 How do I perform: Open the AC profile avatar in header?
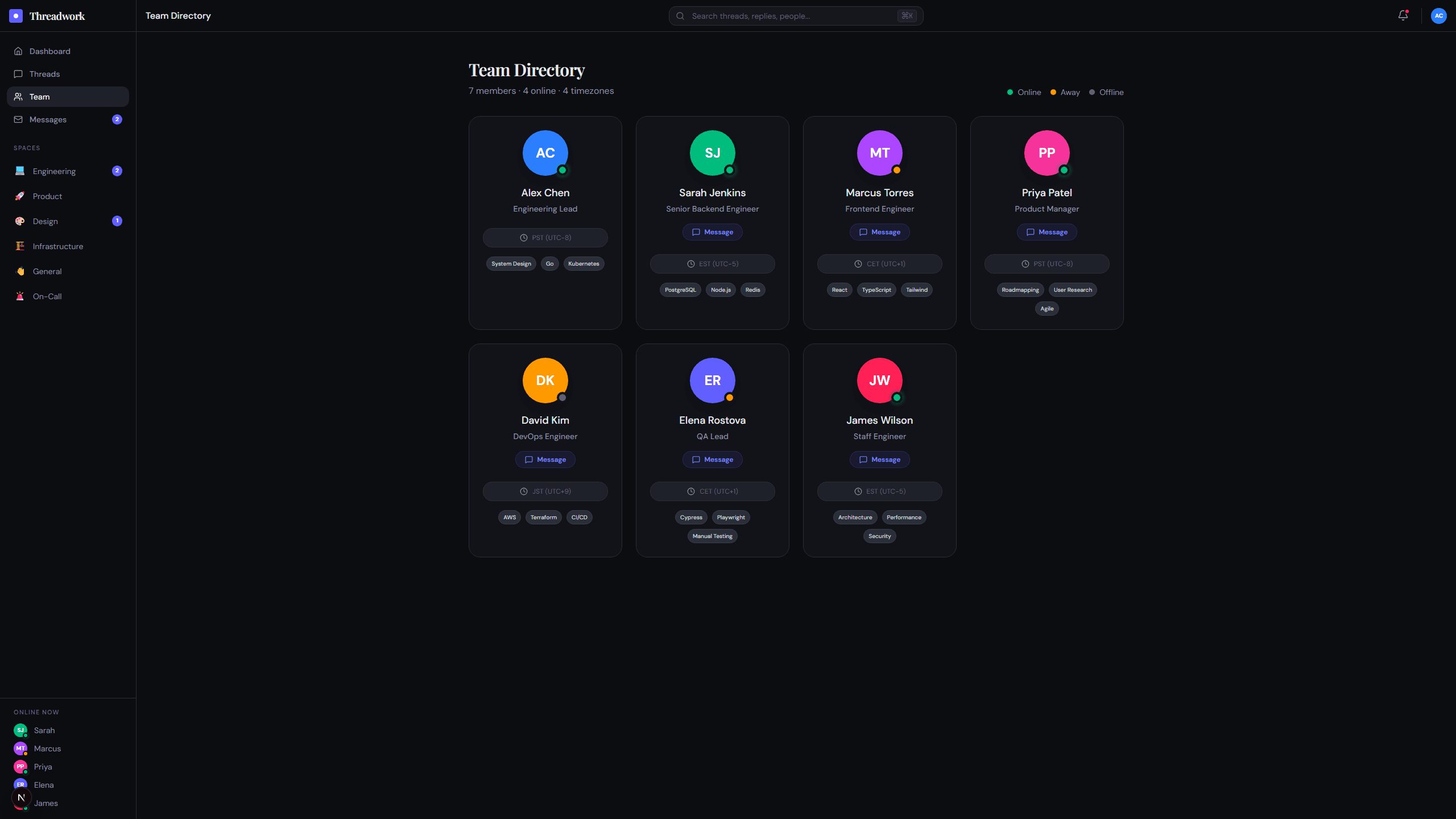click(1439, 16)
